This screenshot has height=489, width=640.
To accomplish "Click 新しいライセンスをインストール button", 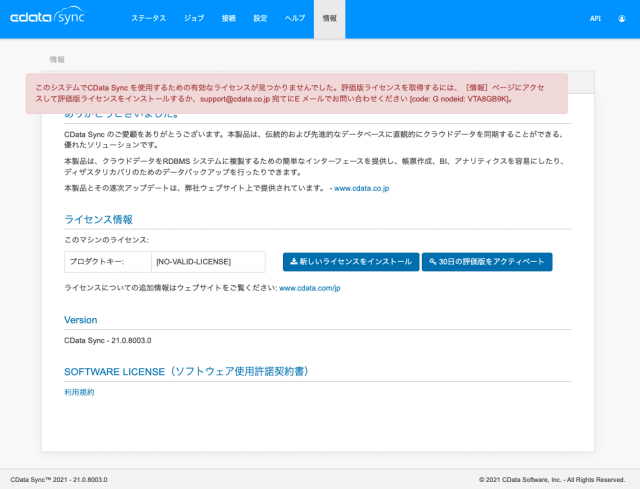I will click(x=350, y=262).
